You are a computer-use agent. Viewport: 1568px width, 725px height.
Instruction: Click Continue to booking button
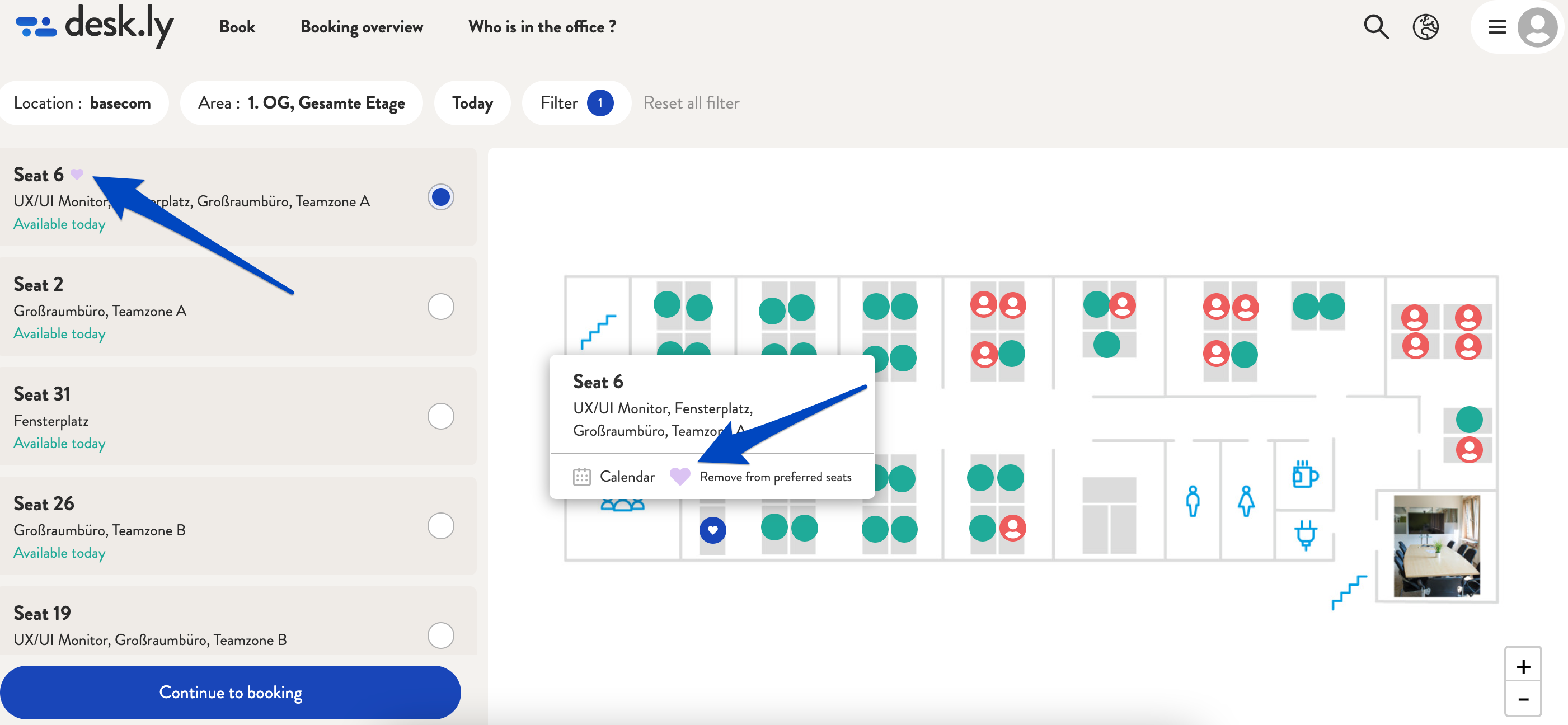click(x=231, y=690)
